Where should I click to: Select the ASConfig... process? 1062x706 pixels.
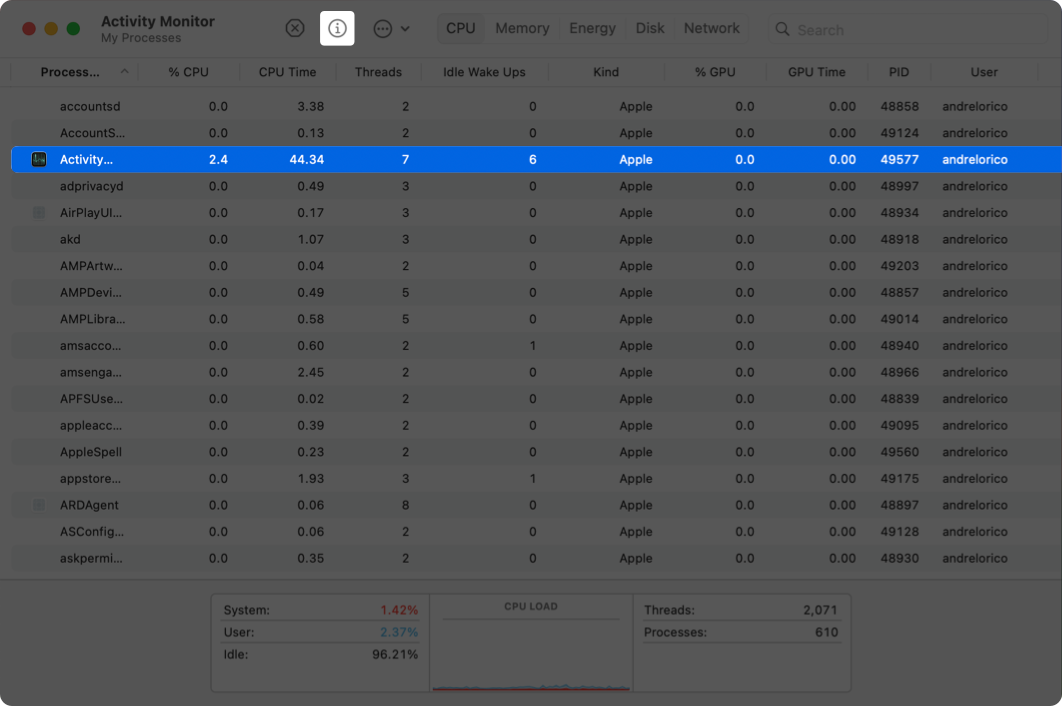(x=91, y=531)
